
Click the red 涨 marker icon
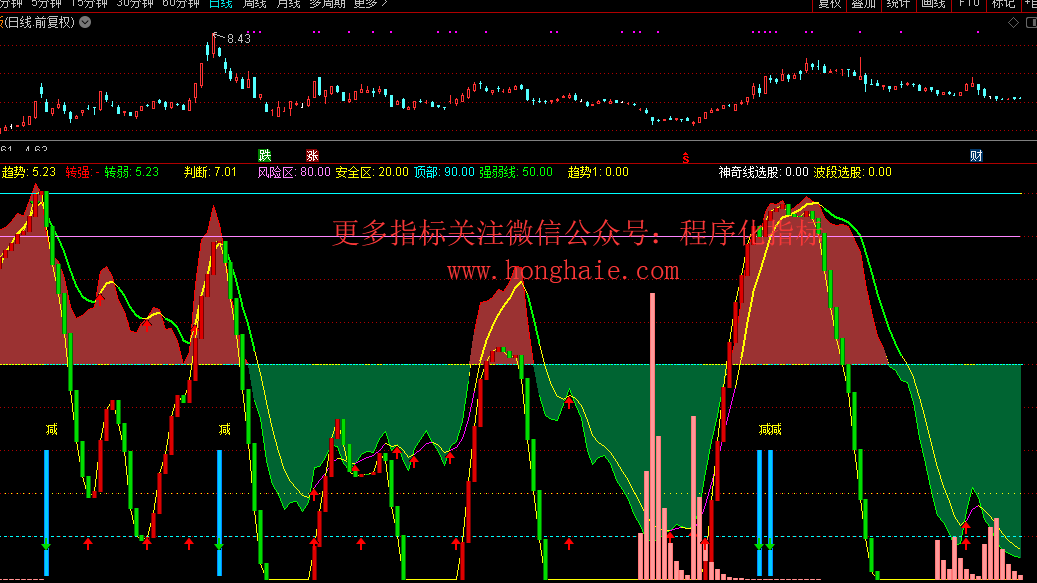point(312,155)
